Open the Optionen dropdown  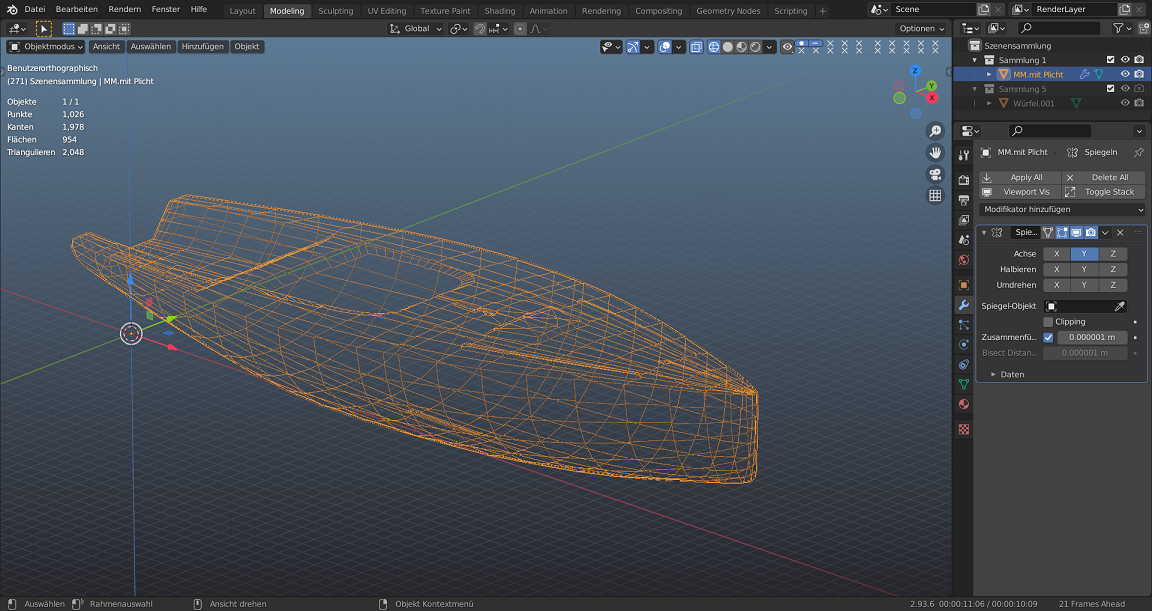click(x=922, y=29)
